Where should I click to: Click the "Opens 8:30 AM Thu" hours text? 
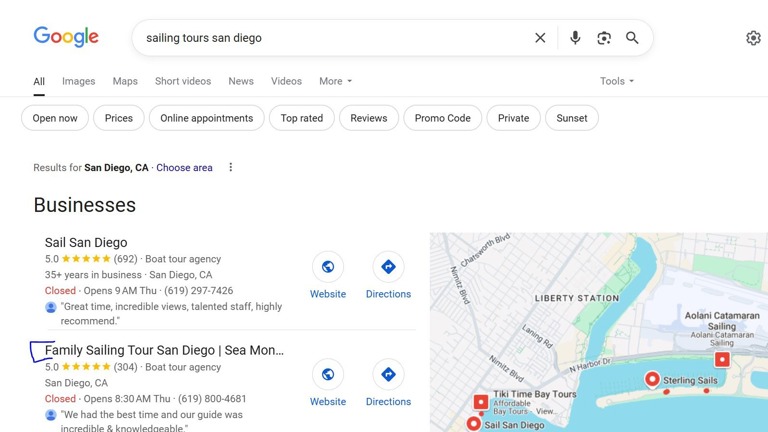coord(127,399)
